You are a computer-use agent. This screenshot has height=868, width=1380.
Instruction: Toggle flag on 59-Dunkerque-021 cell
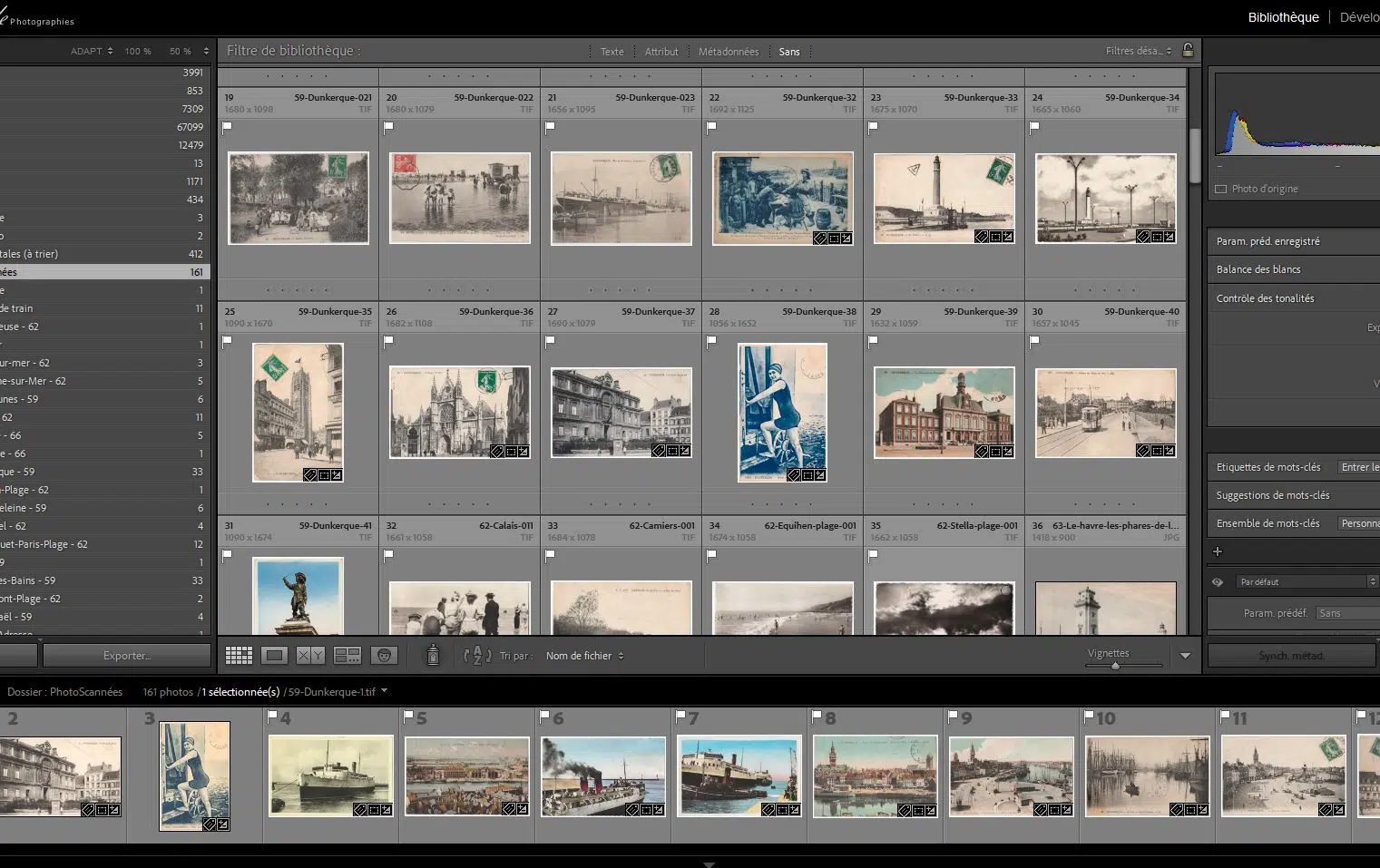click(227, 127)
